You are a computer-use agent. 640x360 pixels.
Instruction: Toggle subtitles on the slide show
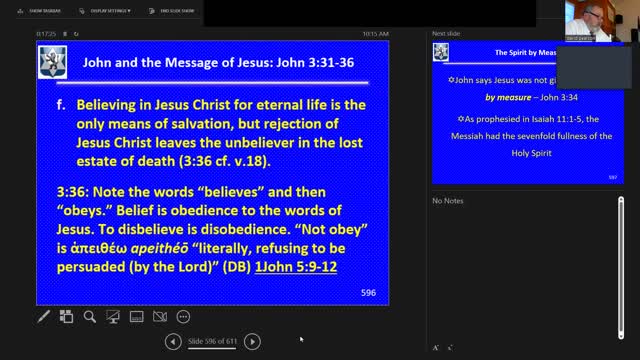(136, 316)
